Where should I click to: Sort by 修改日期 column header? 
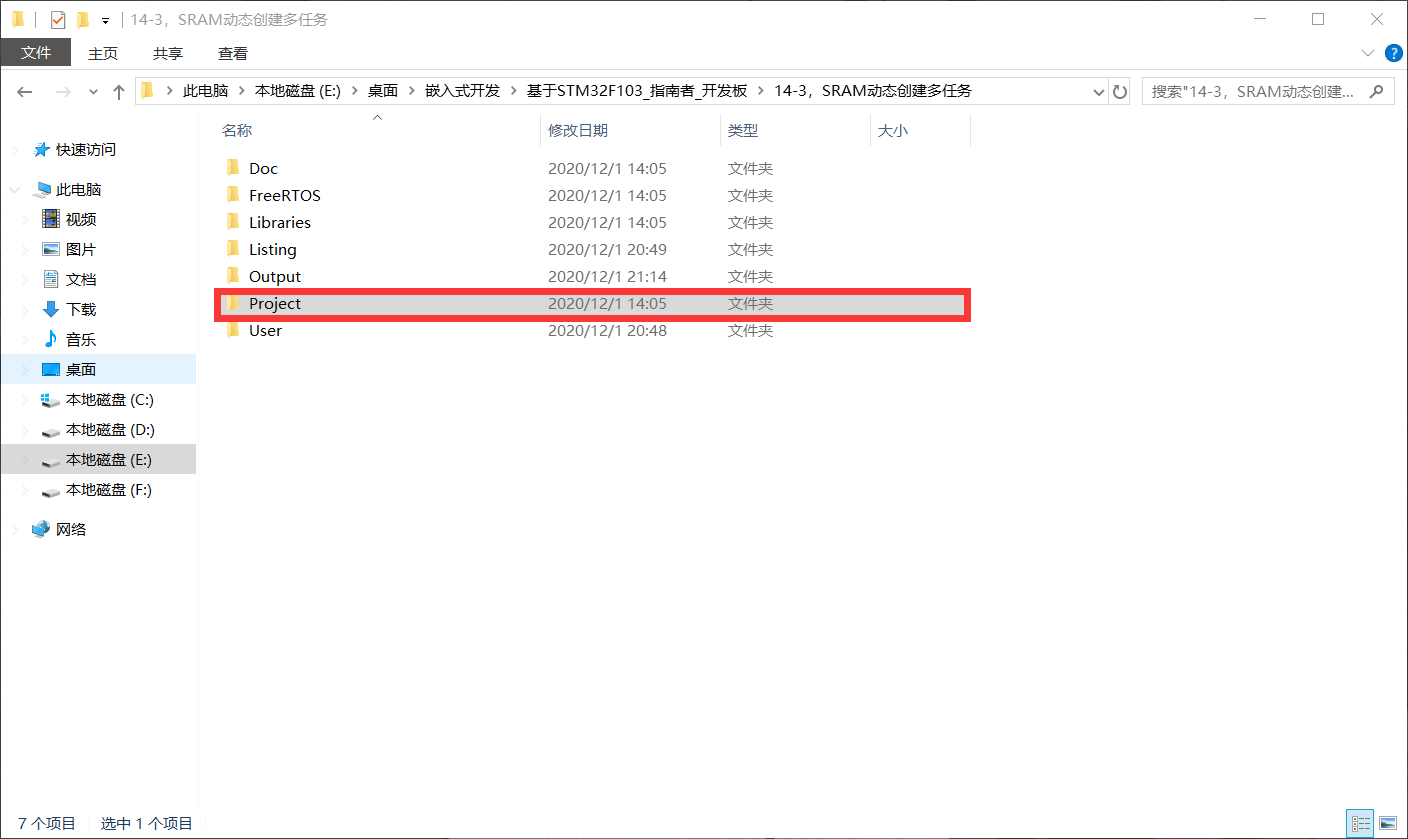pyautogui.click(x=578, y=130)
